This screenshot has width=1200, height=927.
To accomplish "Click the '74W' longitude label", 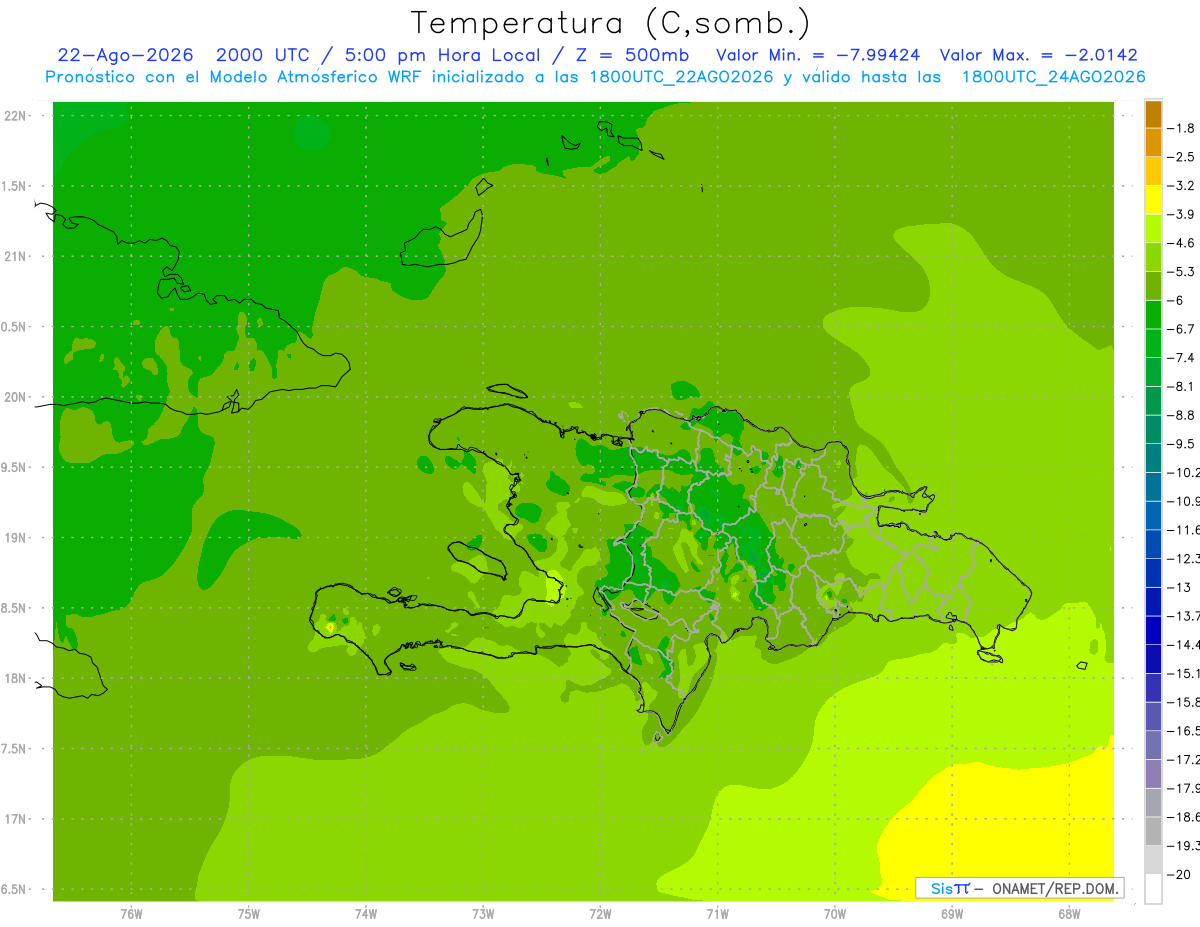I will coord(365,913).
